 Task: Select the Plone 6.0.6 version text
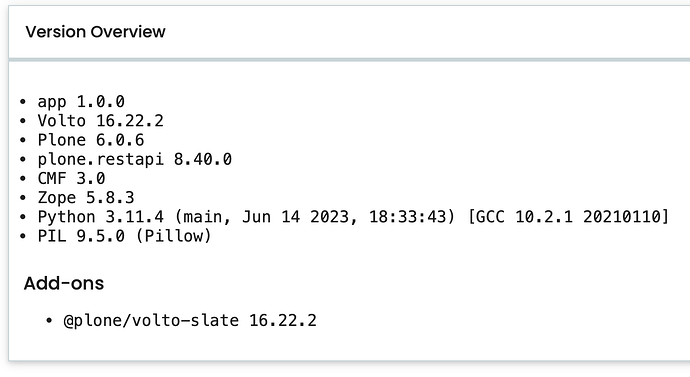[x=91, y=140]
